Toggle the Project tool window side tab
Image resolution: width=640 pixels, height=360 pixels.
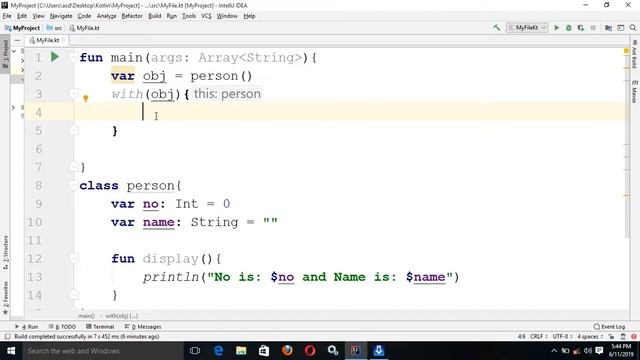tap(5, 54)
